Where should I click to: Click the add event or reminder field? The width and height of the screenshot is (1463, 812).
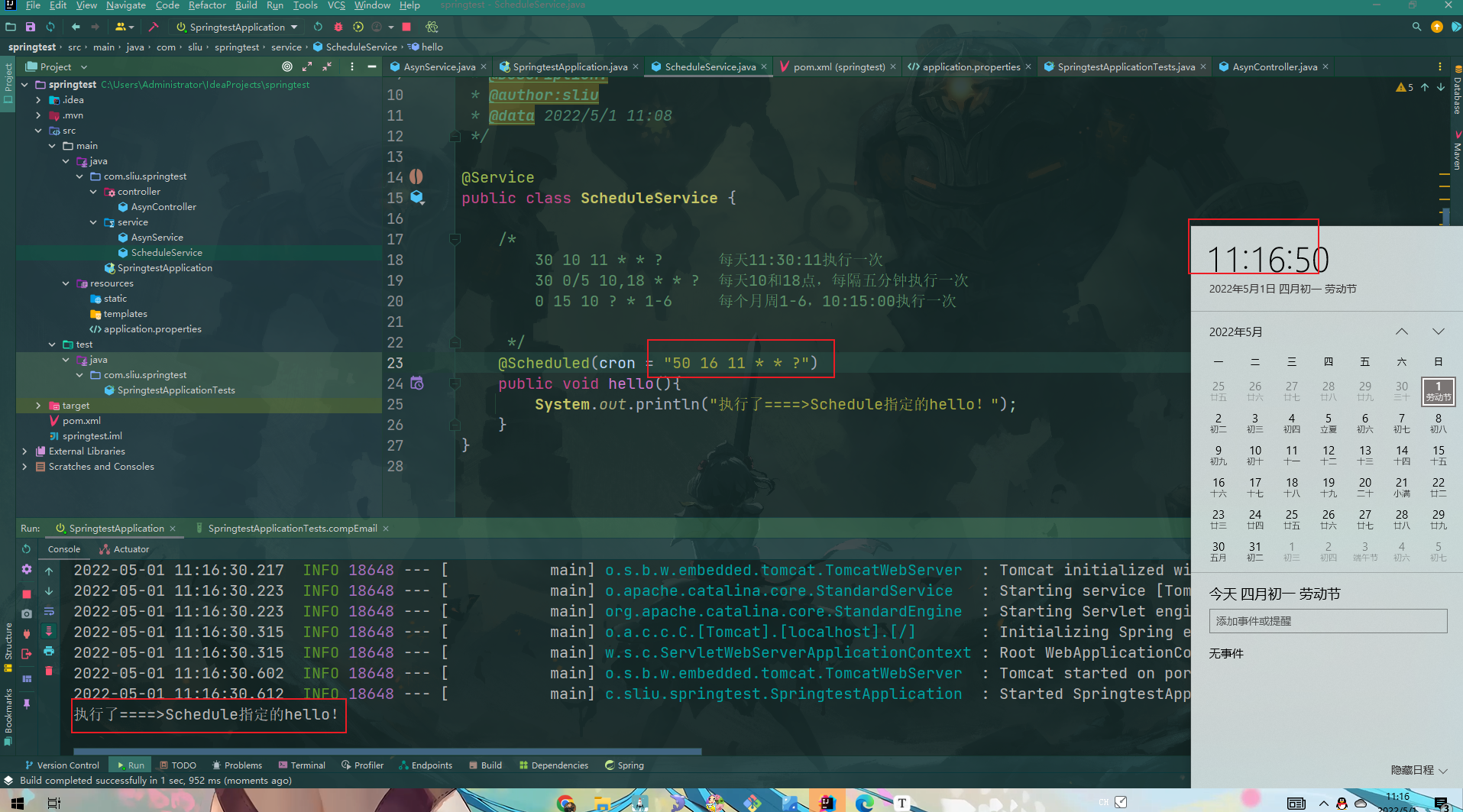pyautogui.click(x=1328, y=621)
